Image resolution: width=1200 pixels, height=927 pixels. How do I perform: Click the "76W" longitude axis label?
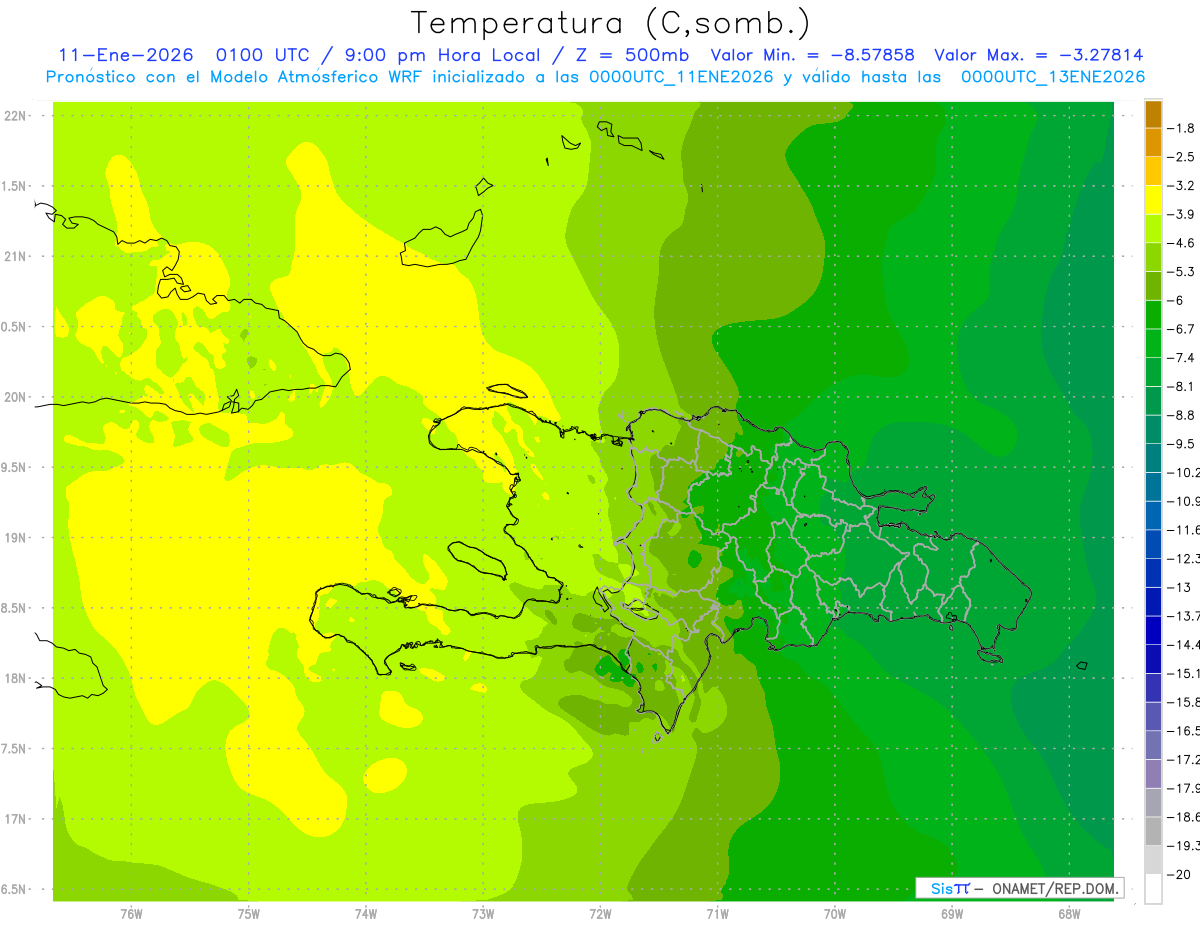point(131,914)
